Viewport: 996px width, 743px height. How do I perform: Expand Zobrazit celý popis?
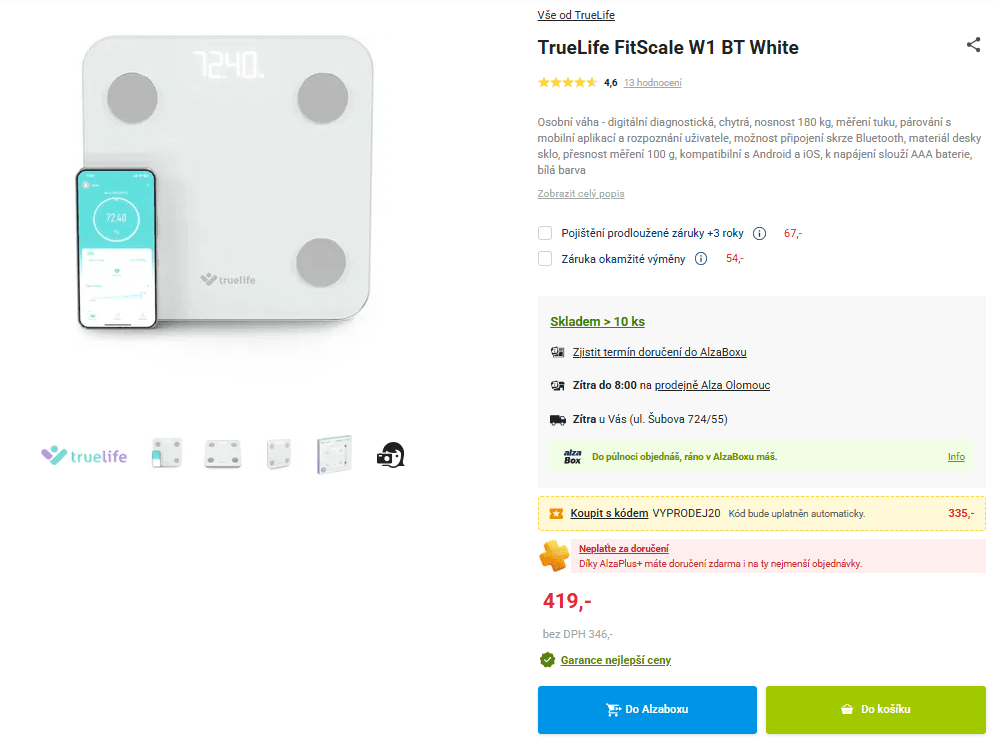(580, 193)
